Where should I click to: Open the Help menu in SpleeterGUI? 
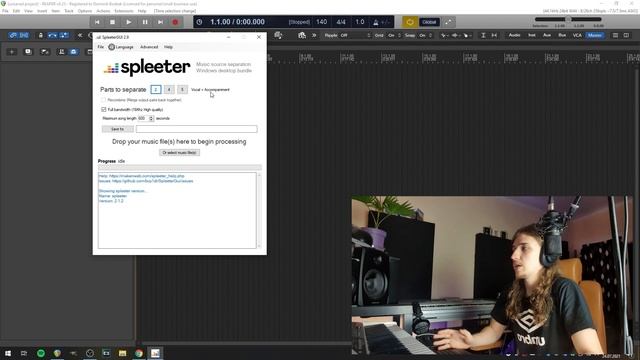tap(168, 47)
